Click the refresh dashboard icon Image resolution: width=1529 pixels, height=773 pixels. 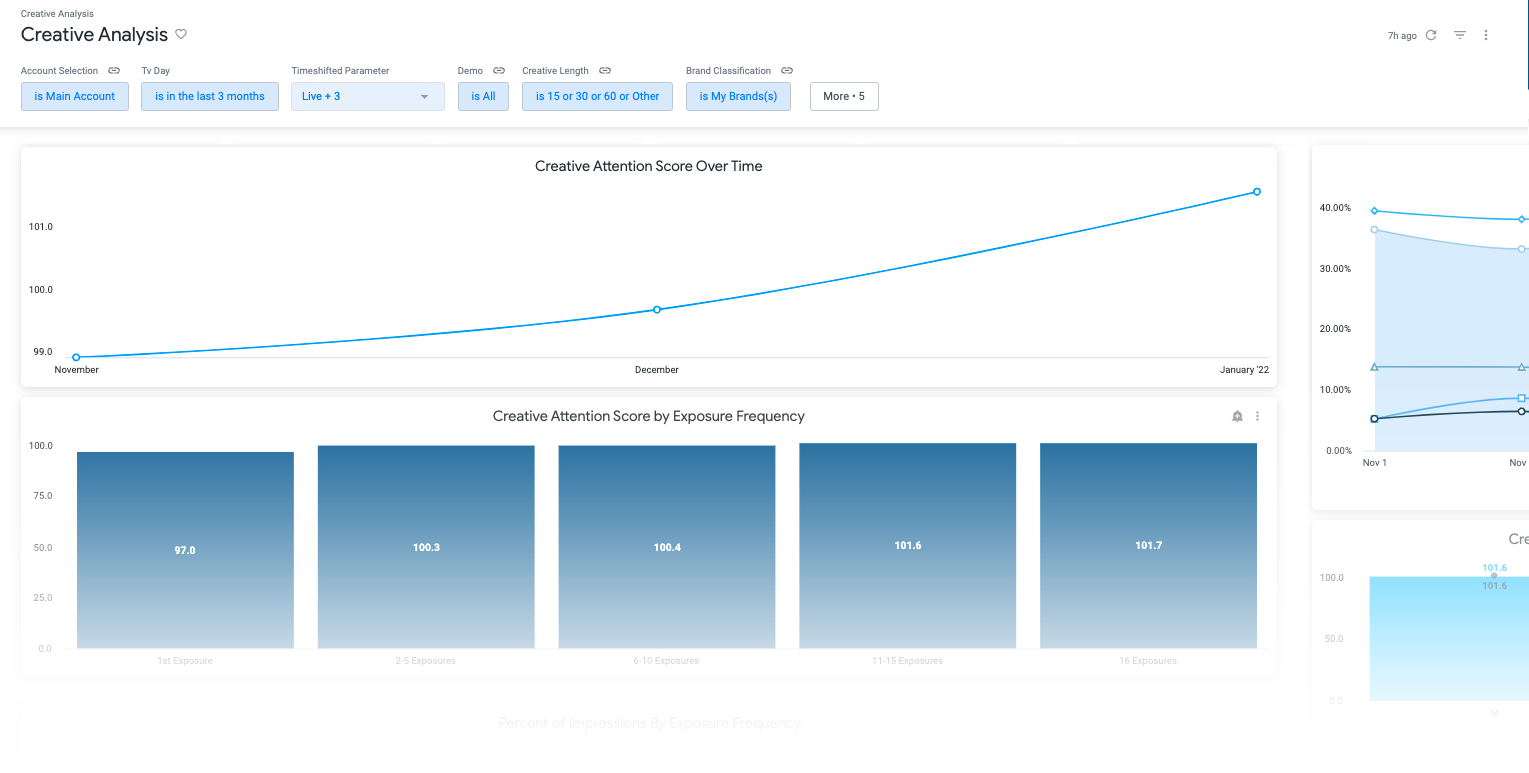point(1430,35)
